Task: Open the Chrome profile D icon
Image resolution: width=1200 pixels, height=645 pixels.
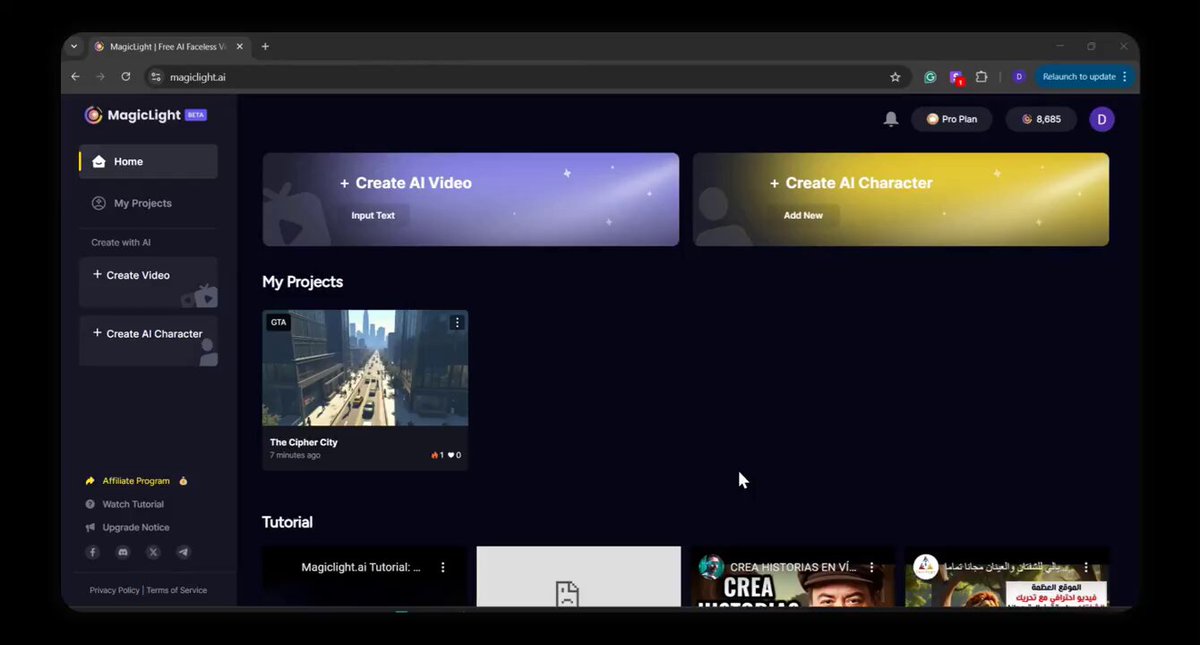Action: point(1019,77)
